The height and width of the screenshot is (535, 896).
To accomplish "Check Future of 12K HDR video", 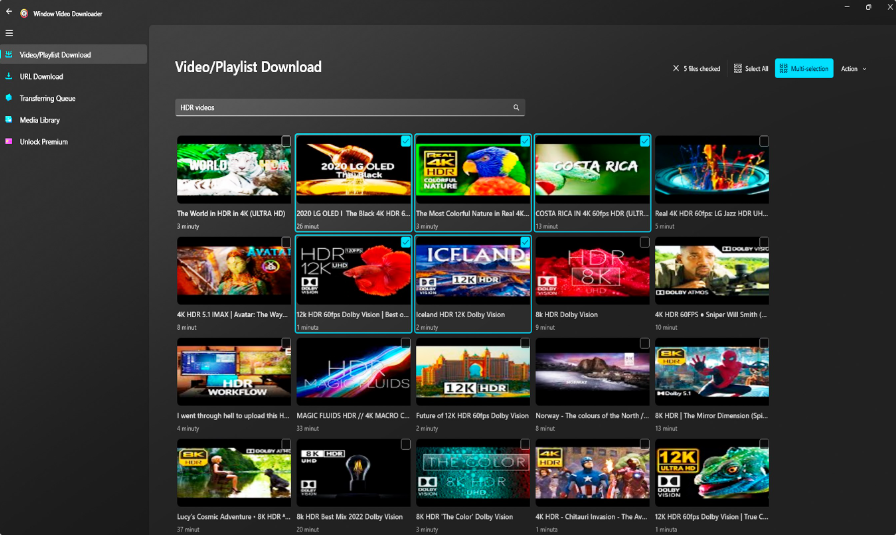I will [x=525, y=344].
